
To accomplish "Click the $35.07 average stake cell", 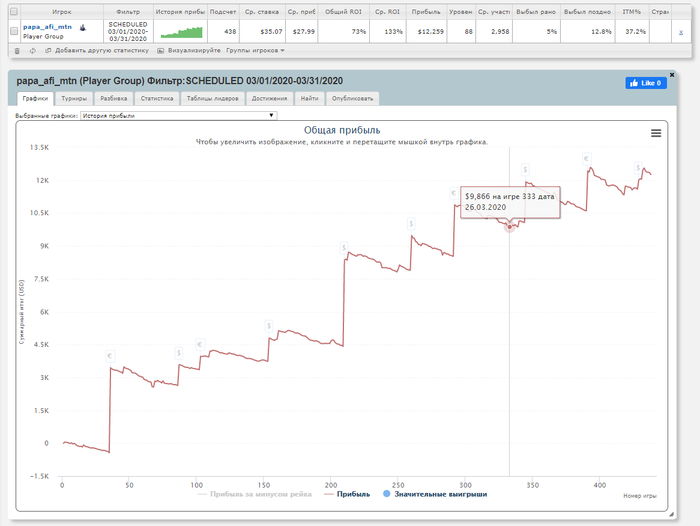I will click(x=262, y=31).
